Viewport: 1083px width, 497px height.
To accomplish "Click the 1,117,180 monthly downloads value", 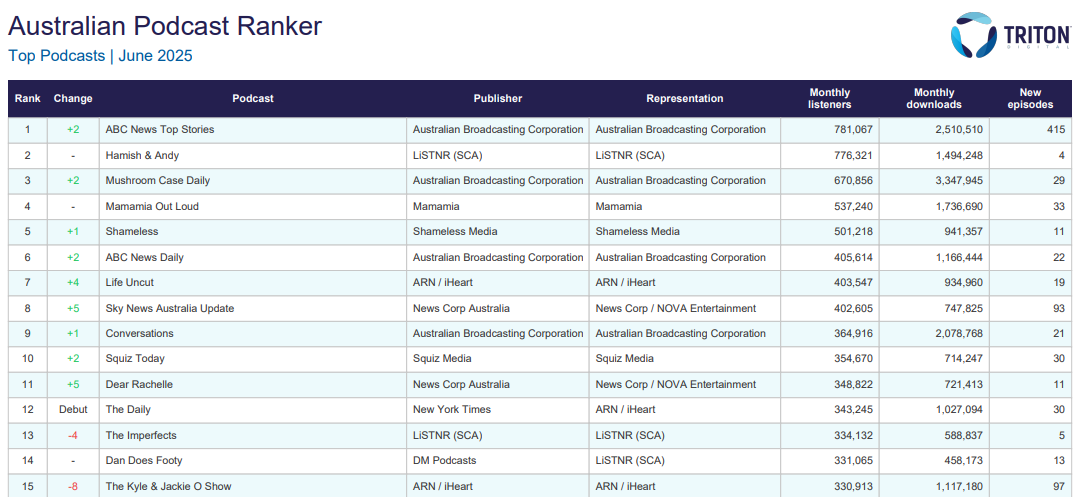I will (957, 487).
